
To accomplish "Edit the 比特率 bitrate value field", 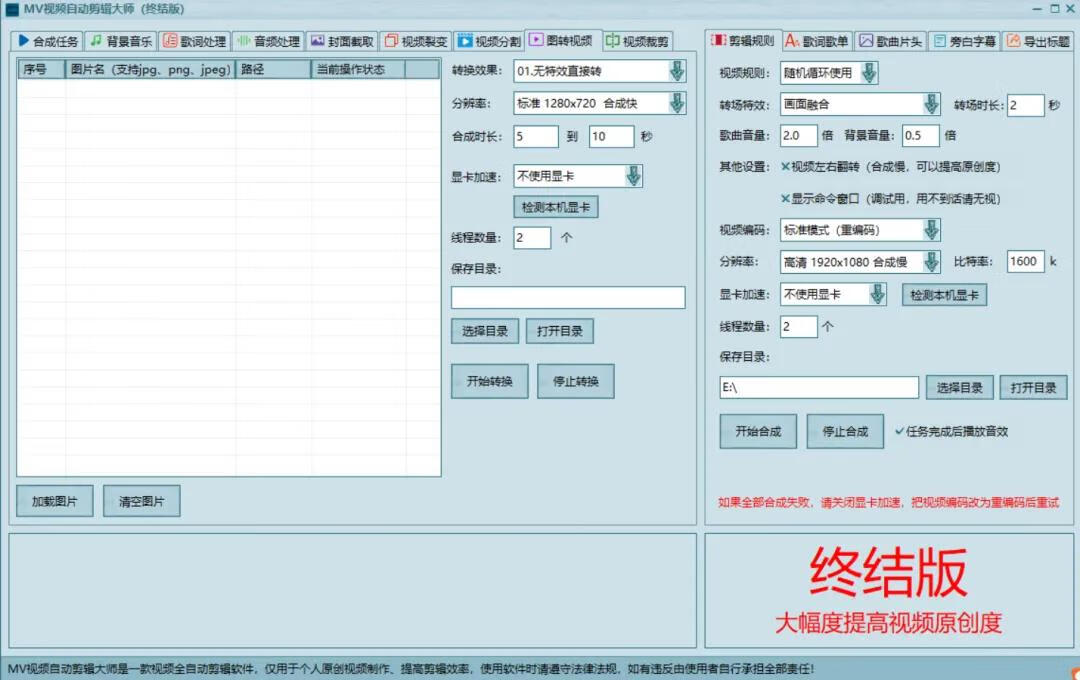I will point(1026,261).
